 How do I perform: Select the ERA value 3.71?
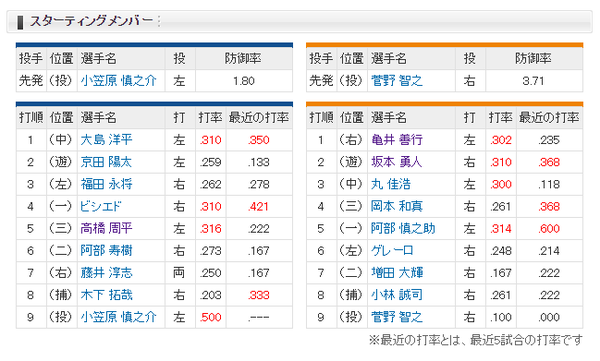point(533,81)
